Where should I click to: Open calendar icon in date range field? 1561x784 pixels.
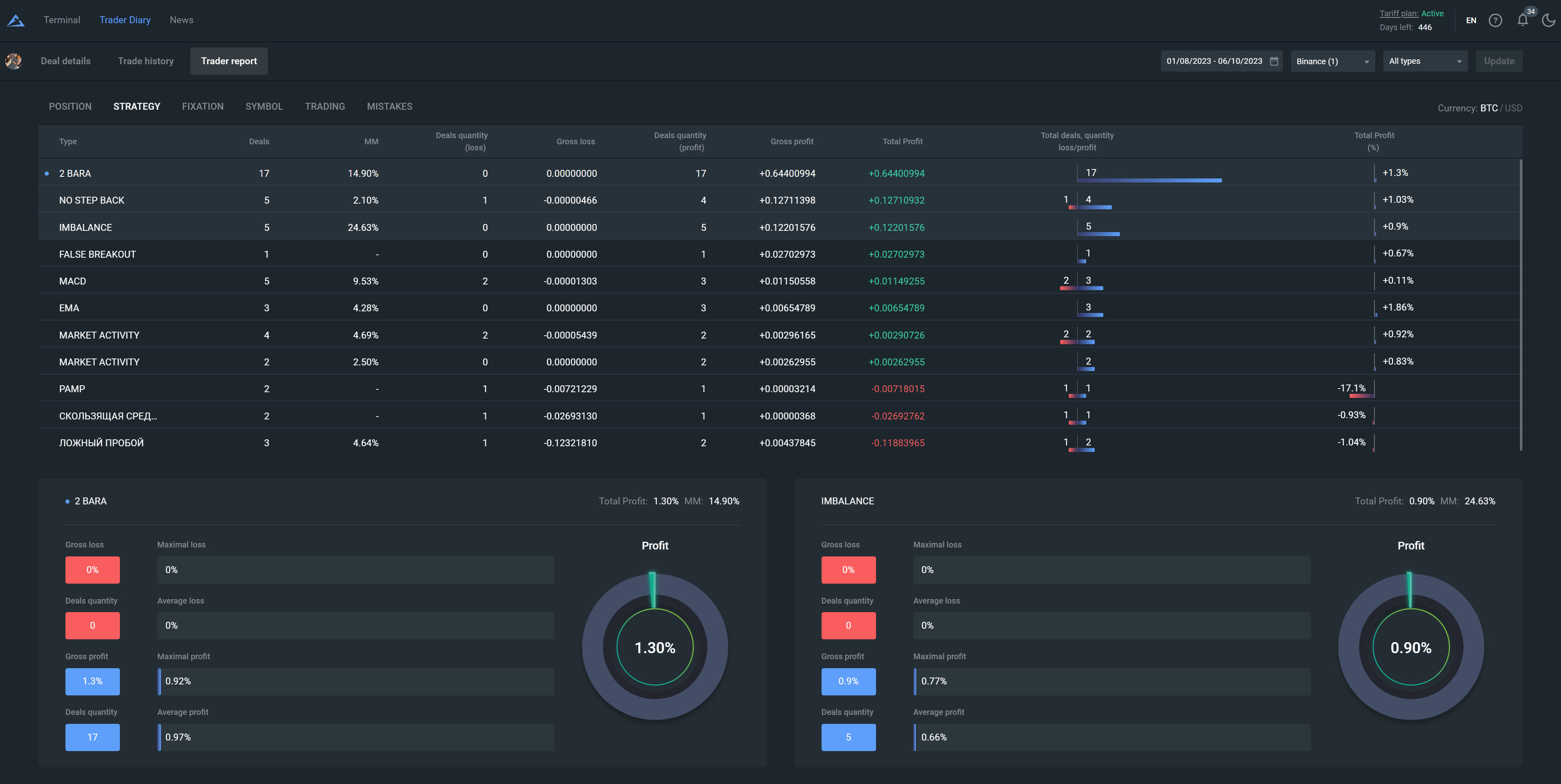[1274, 61]
